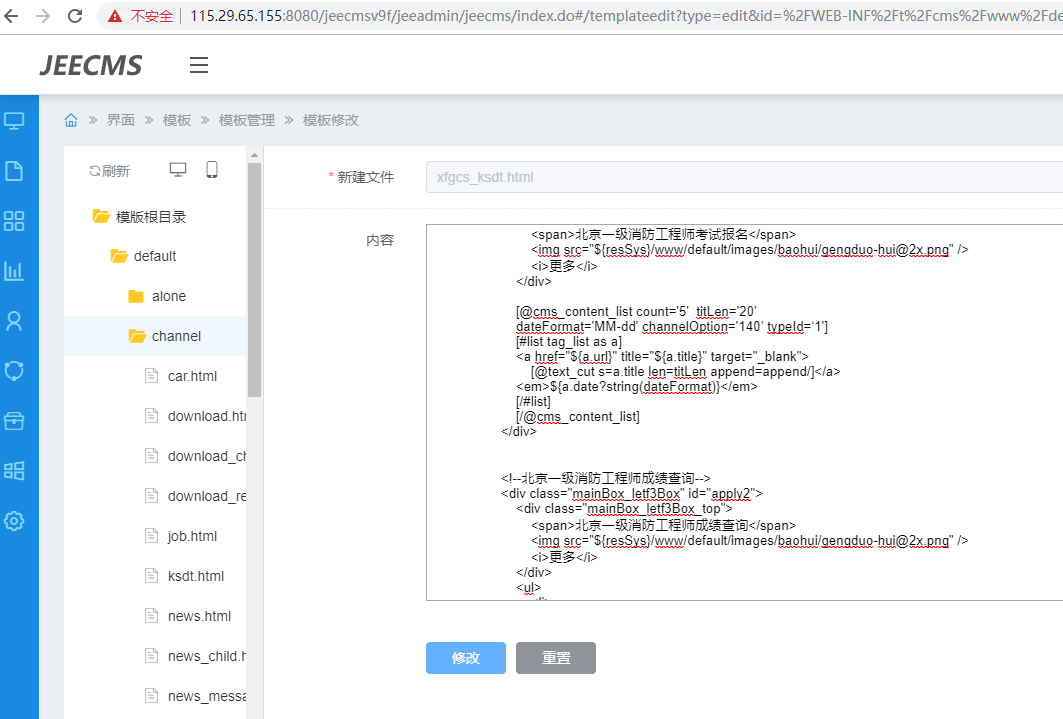Open download.html file in the tree

207,416
